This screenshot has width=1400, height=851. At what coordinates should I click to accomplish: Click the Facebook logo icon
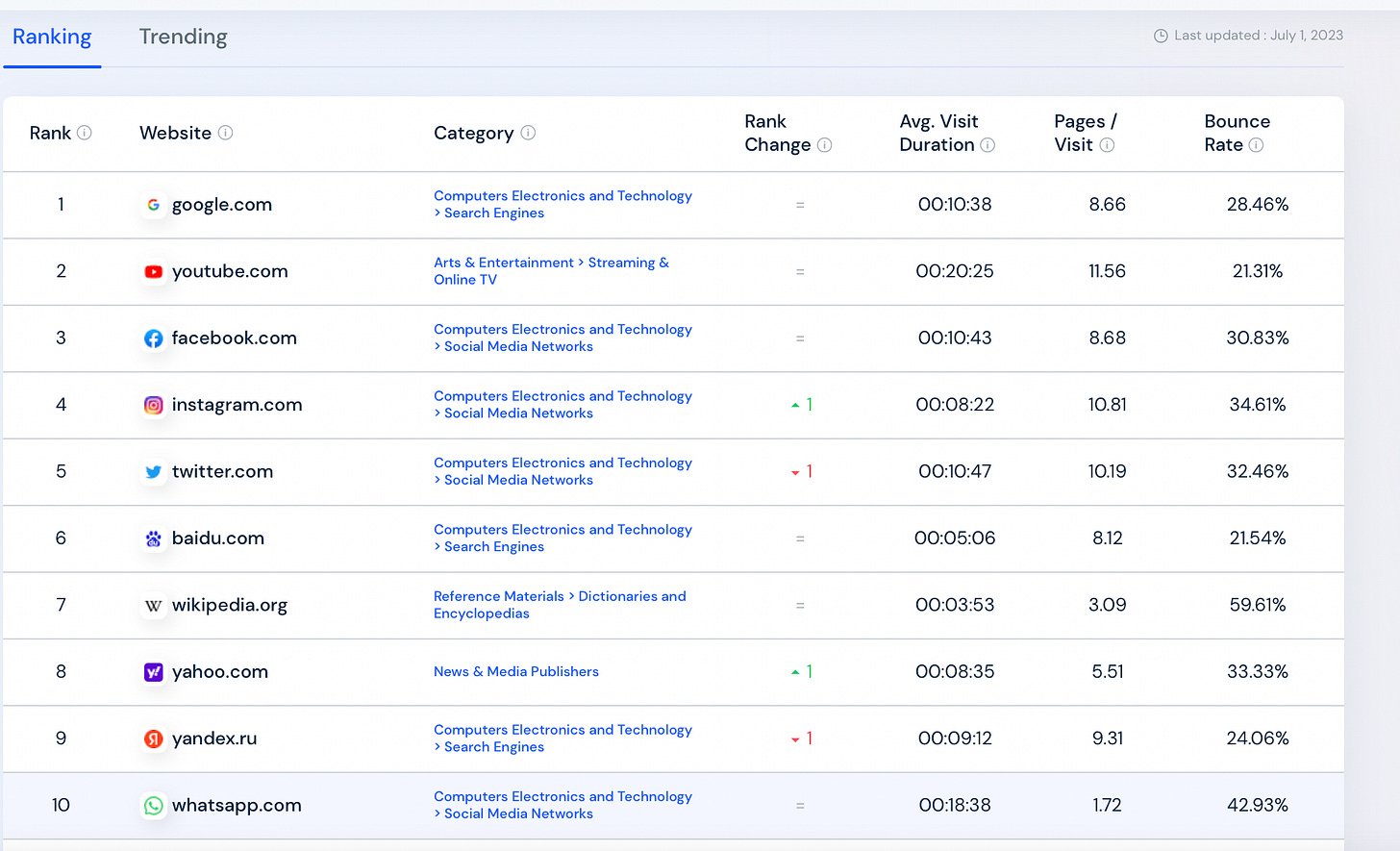coord(153,338)
